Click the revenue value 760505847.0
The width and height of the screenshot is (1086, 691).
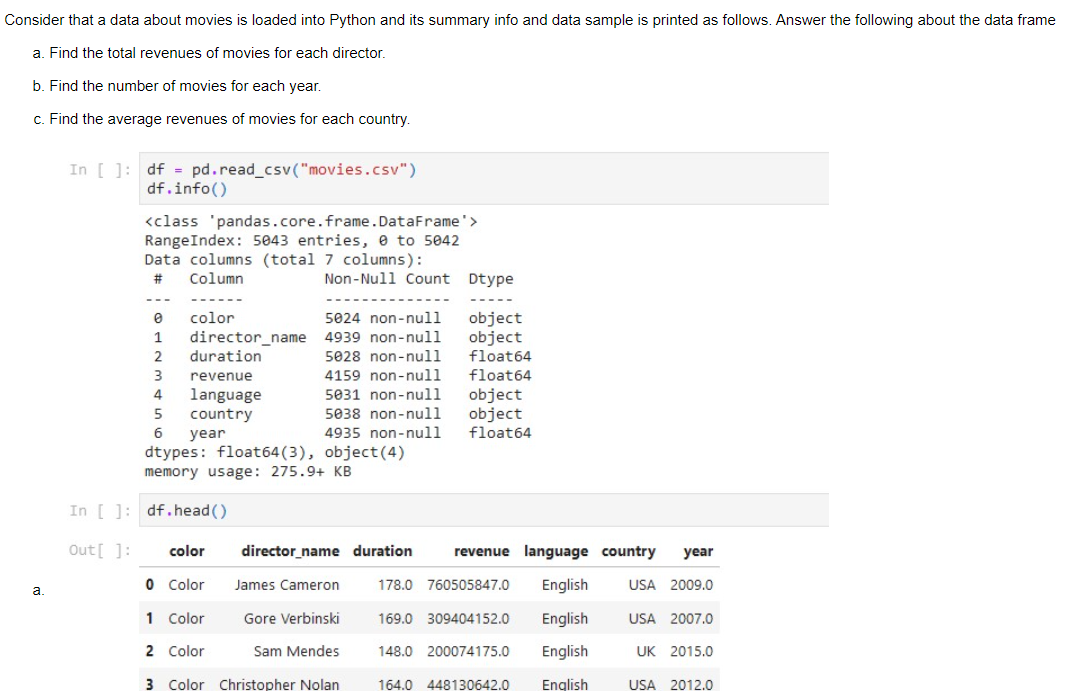[x=470, y=585]
